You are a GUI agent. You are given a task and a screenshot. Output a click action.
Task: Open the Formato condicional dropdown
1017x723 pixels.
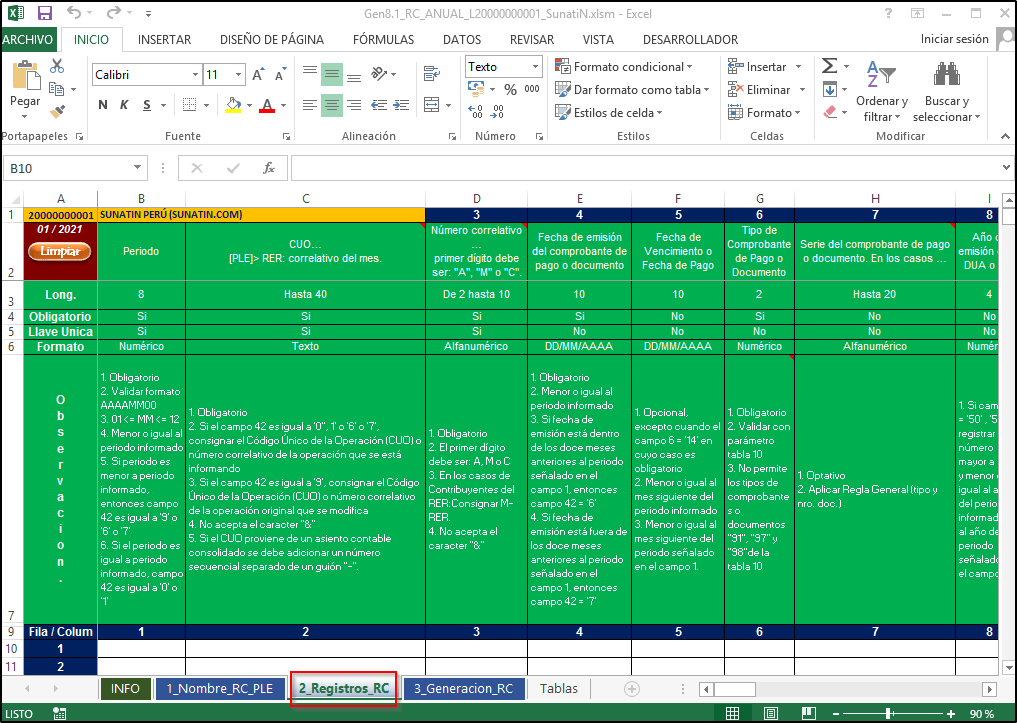pyautogui.click(x=625, y=67)
